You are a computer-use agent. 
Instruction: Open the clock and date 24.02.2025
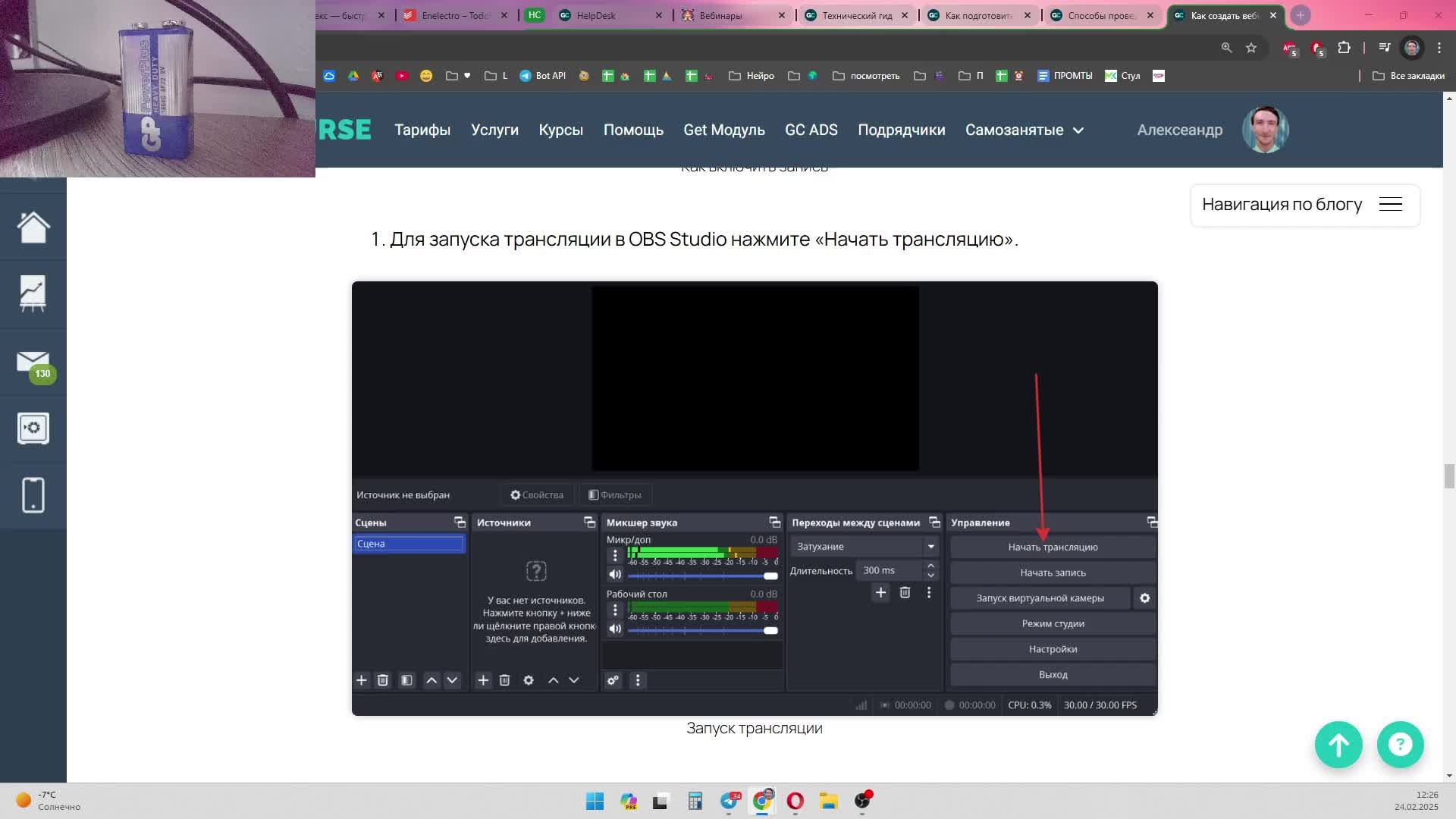point(1416,801)
